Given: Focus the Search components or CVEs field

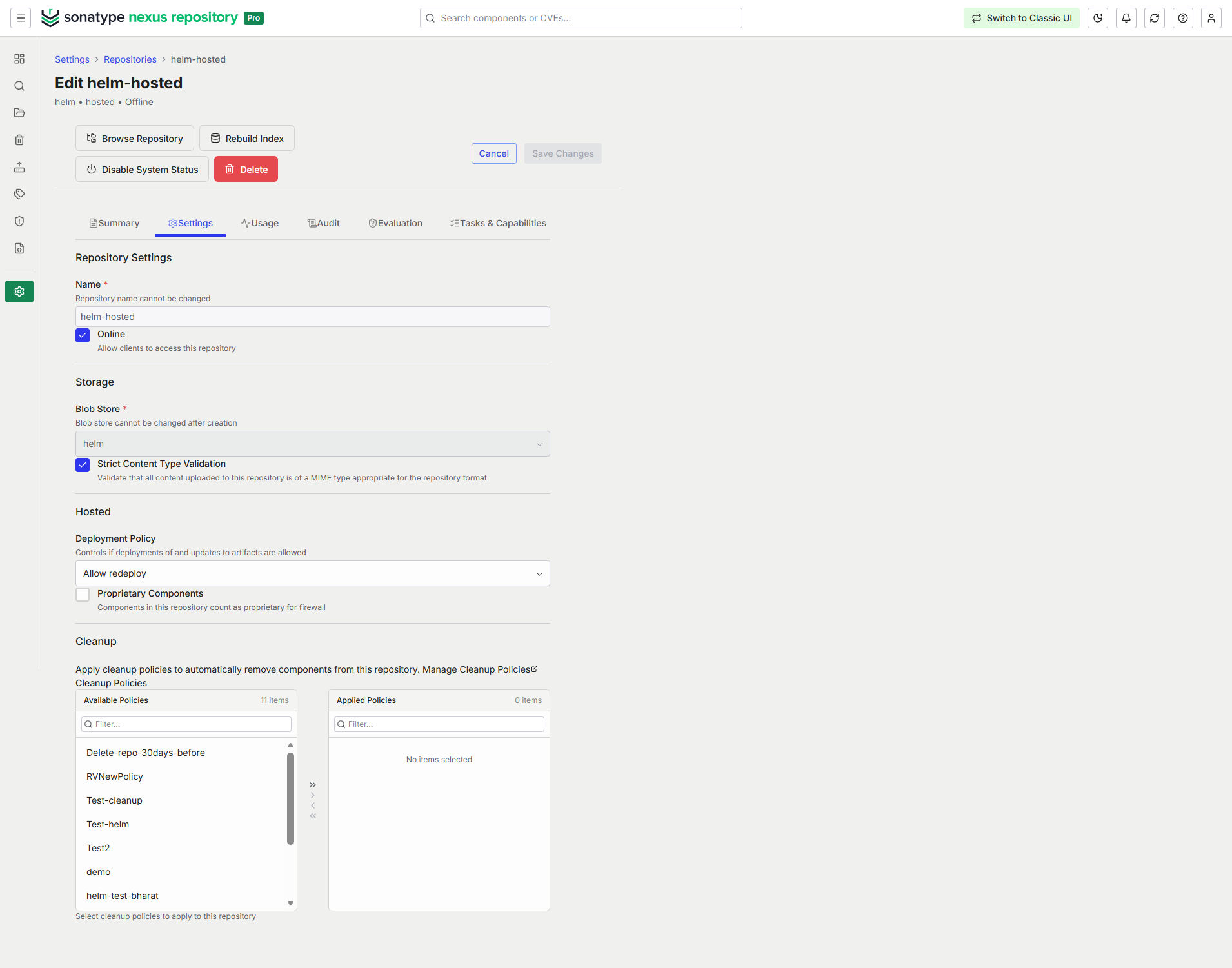Looking at the screenshot, I should pyautogui.click(x=581, y=18).
